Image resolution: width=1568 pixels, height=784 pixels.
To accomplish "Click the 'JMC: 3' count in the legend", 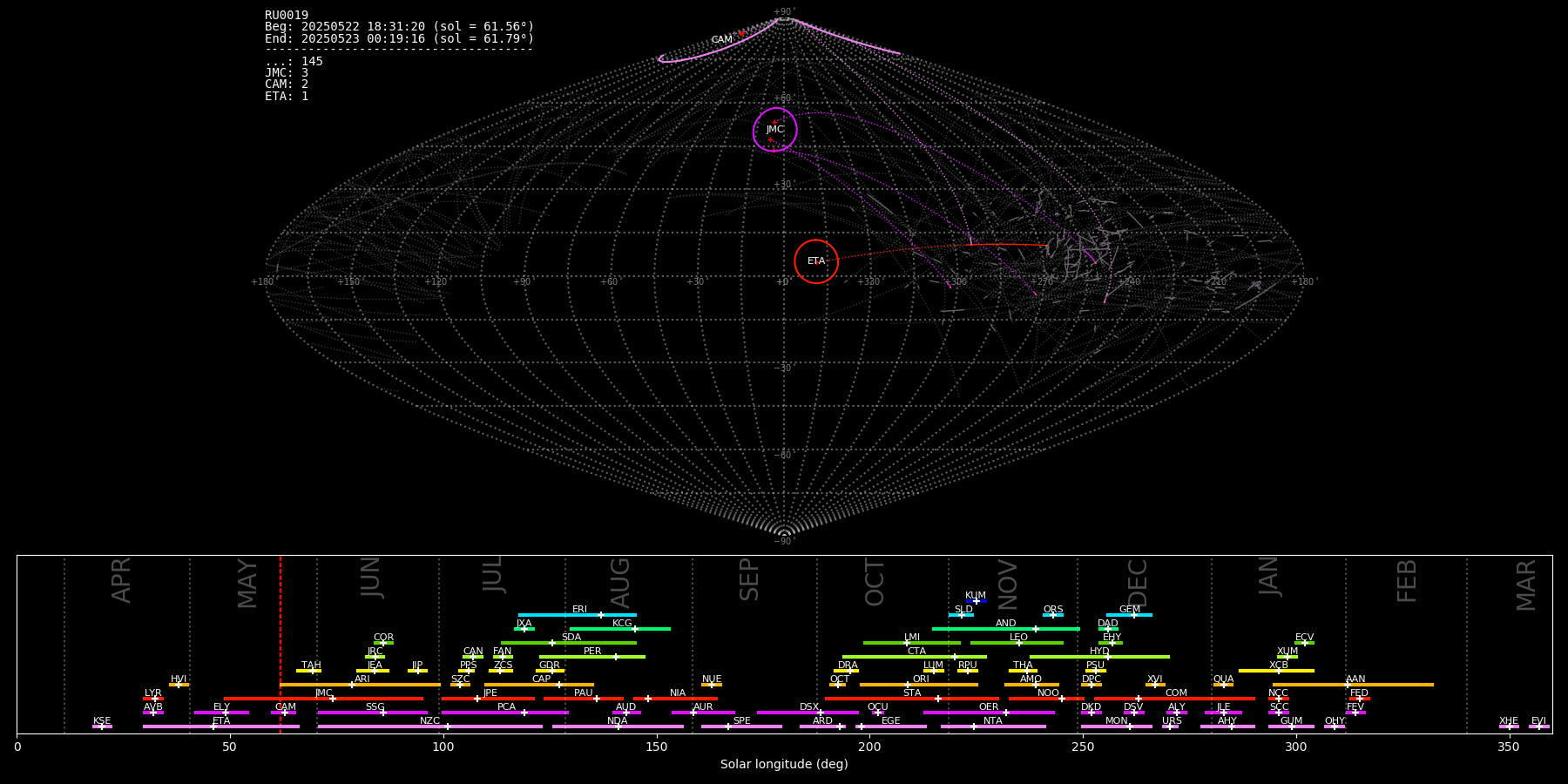I will pos(287,73).
